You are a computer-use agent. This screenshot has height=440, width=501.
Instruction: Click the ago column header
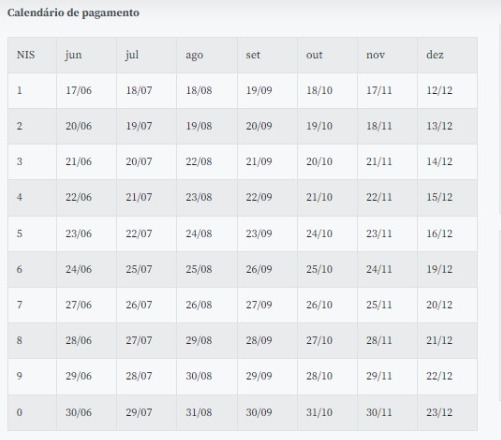pos(207,55)
